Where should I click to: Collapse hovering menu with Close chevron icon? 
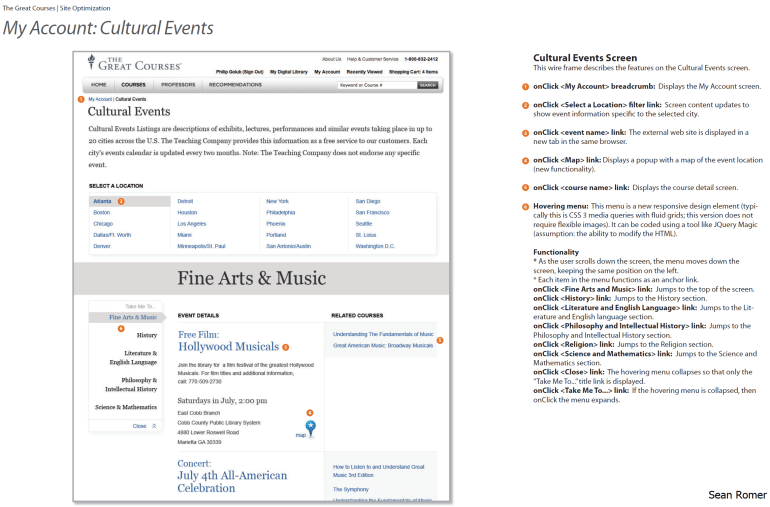[x=154, y=426]
